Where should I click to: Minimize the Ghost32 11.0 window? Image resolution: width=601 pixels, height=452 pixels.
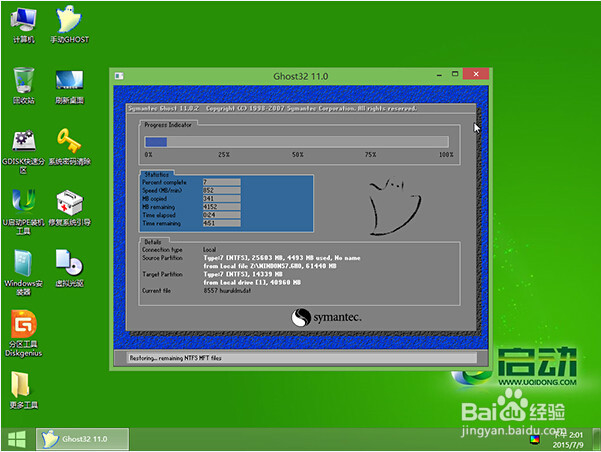439,74
